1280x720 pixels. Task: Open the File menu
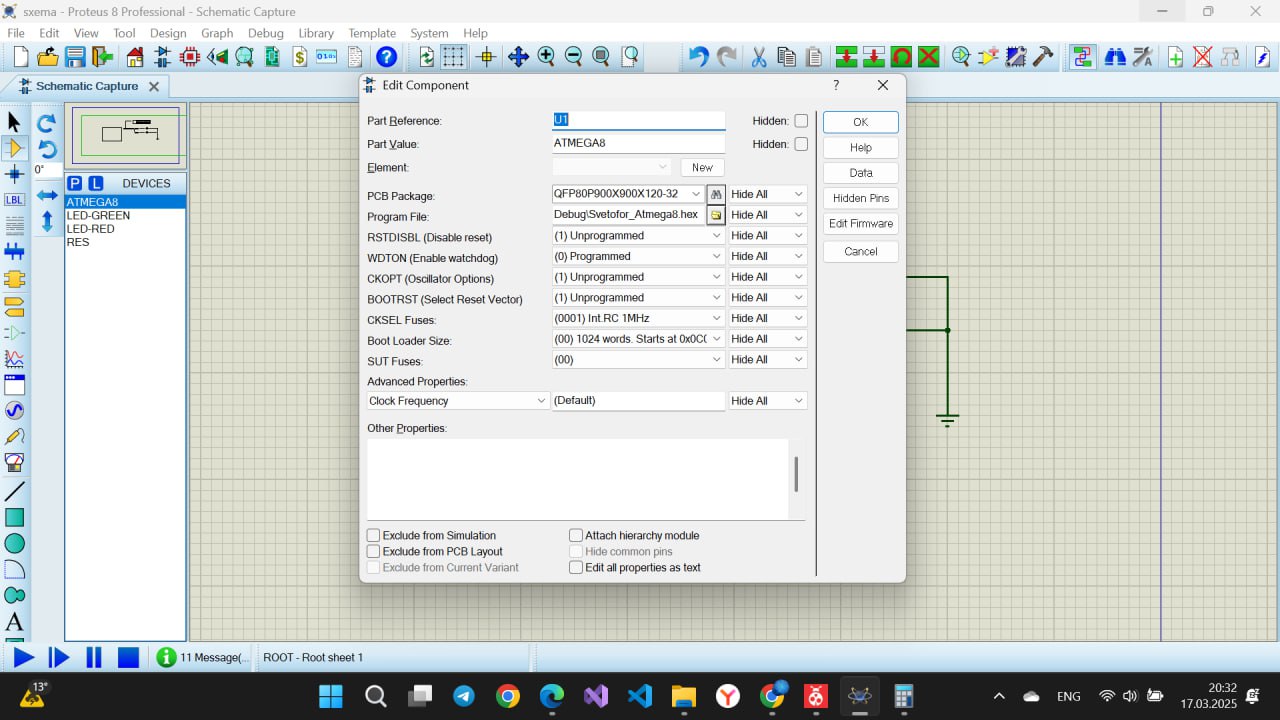16,33
